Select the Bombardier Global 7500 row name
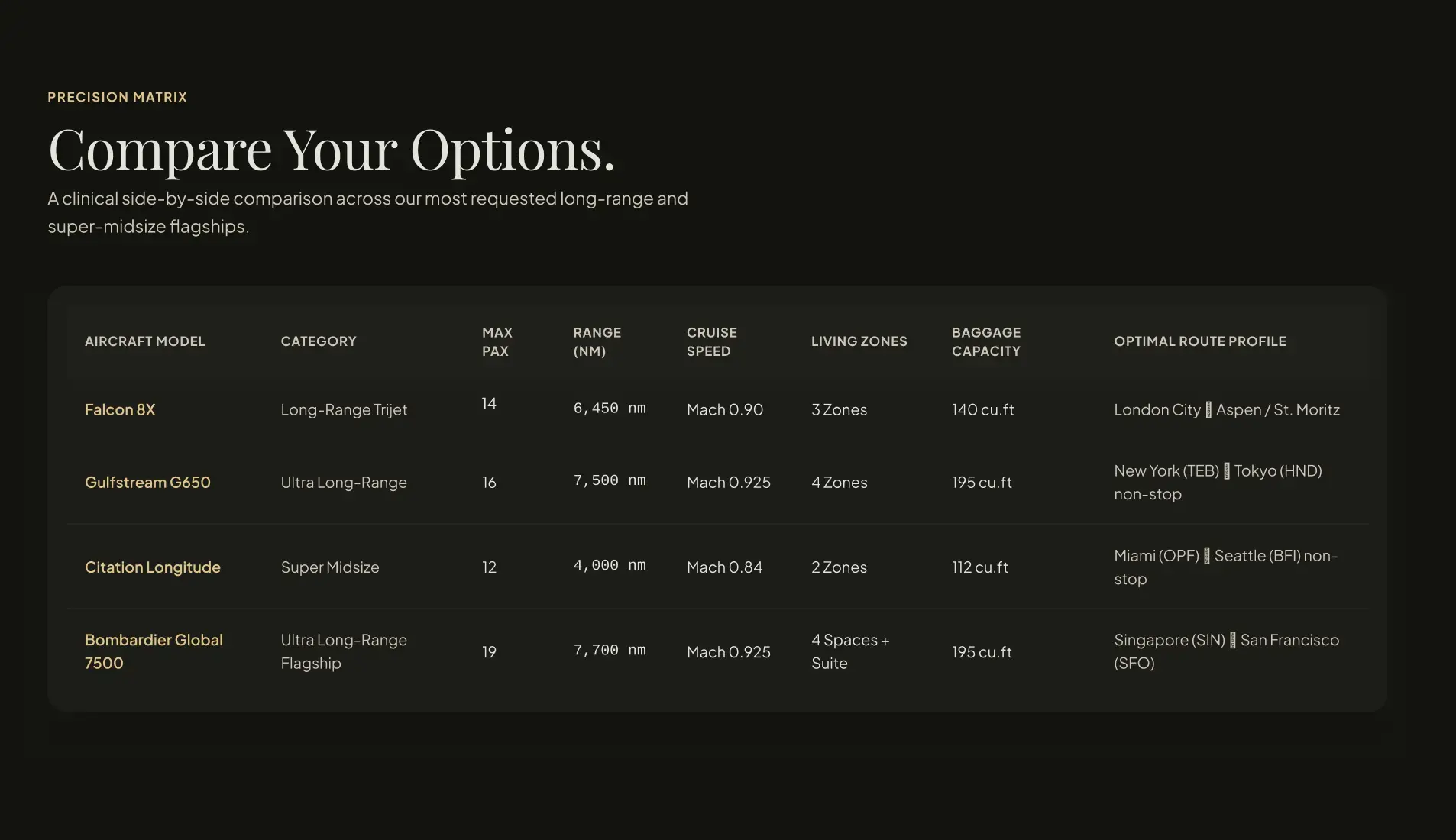This screenshot has height=840, width=1456. pyautogui.click(x=154, y=651)
